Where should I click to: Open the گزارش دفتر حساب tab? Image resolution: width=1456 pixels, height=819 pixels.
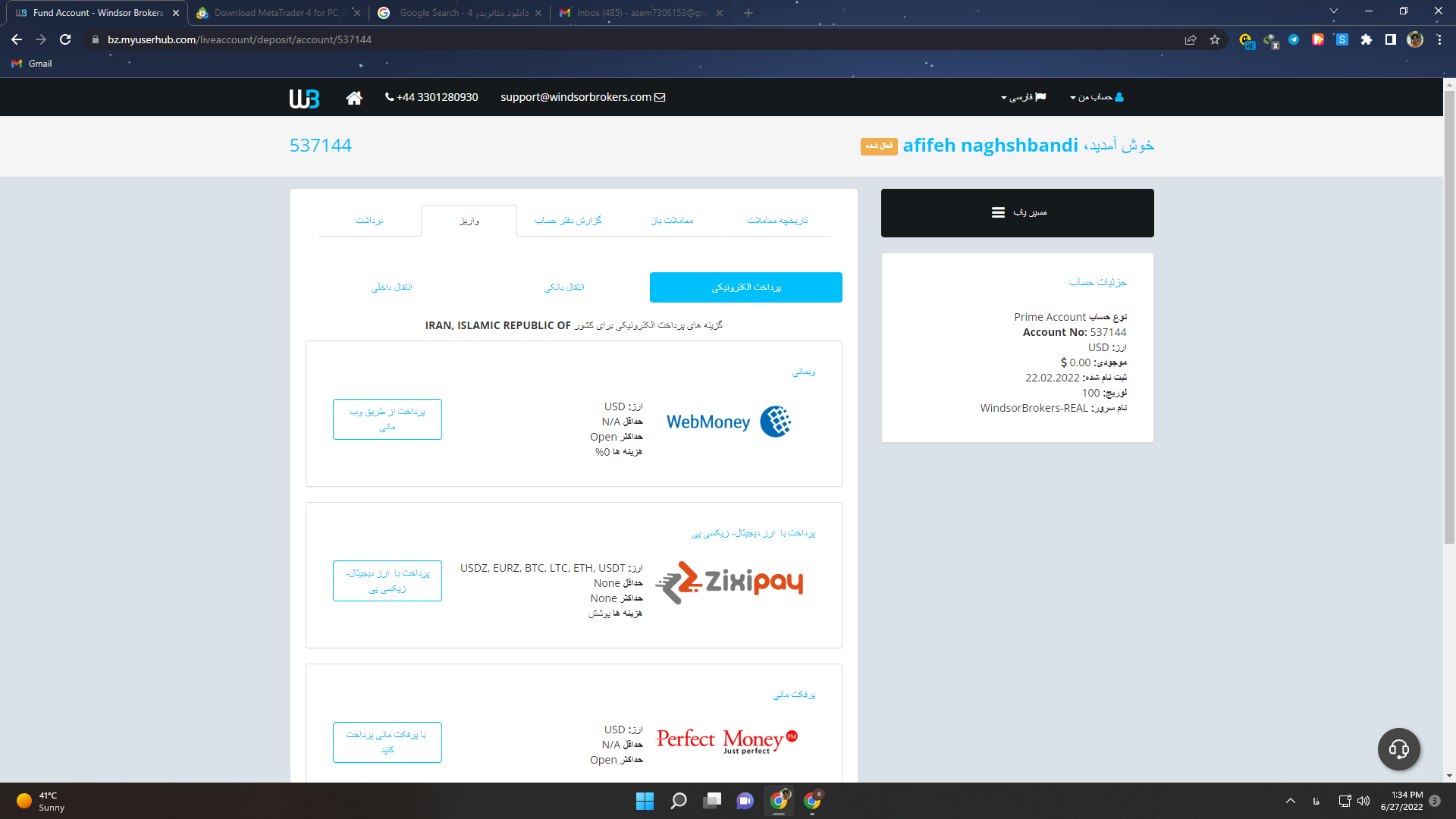568,221
